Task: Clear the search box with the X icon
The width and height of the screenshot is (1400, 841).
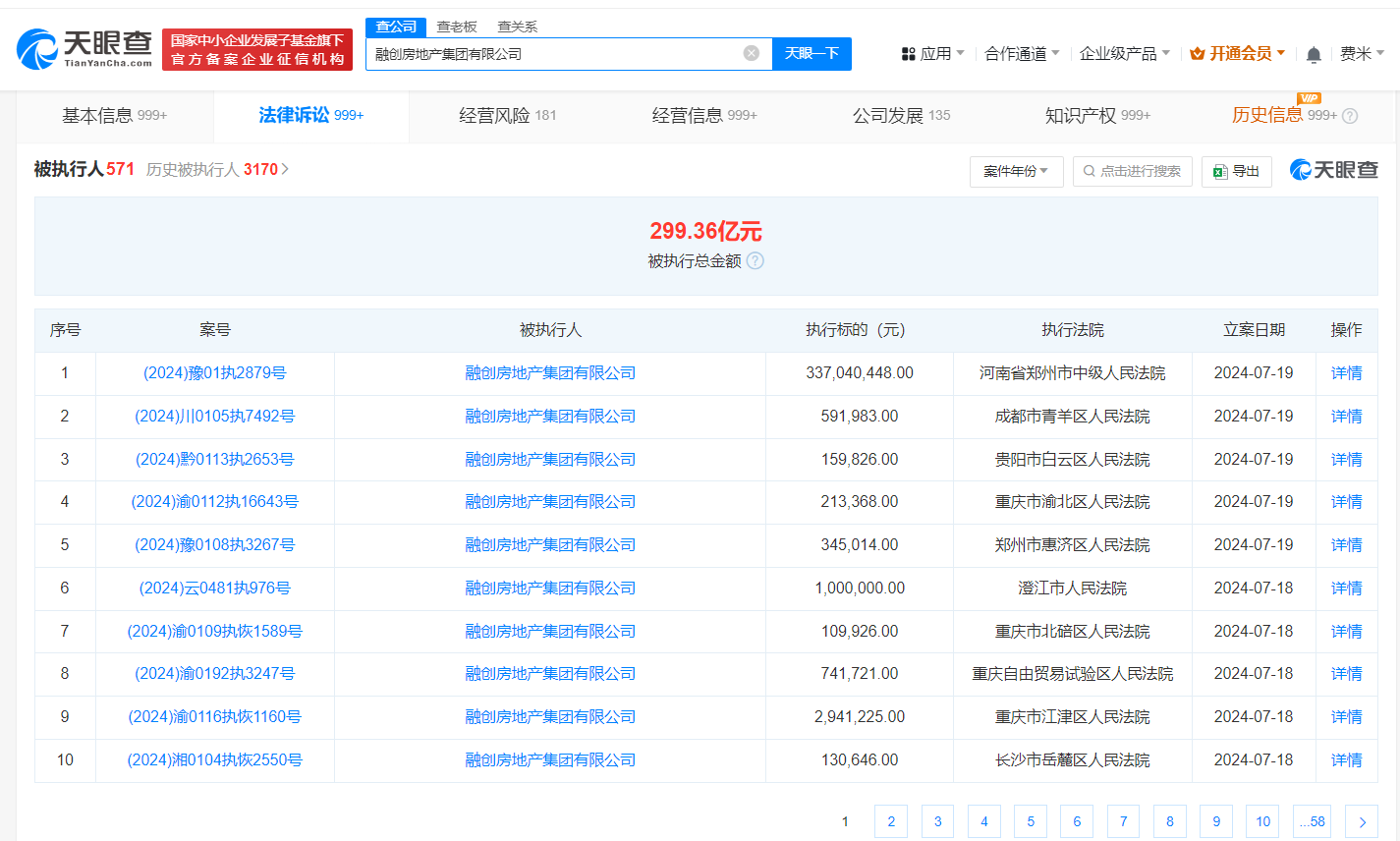Action: (x=753, y=54)
